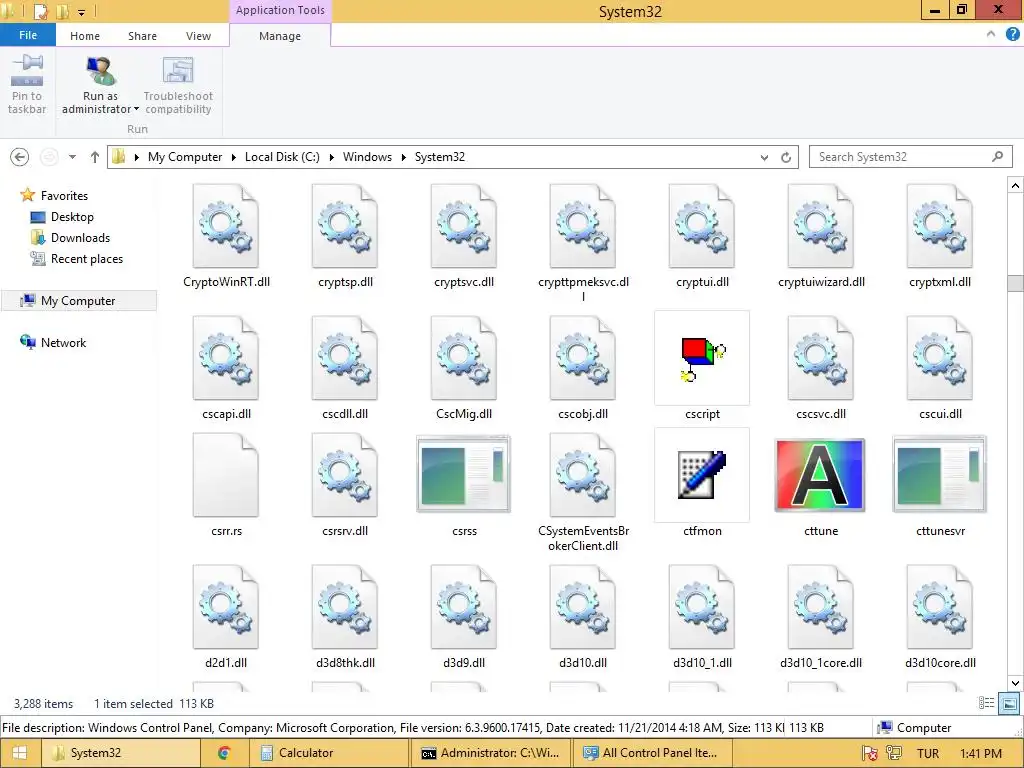Image resolution: width=1024 pixels, height=768 pixels.
Task: Expand the Quick Access Toolbar customize arrow
Action: (82, 12)
